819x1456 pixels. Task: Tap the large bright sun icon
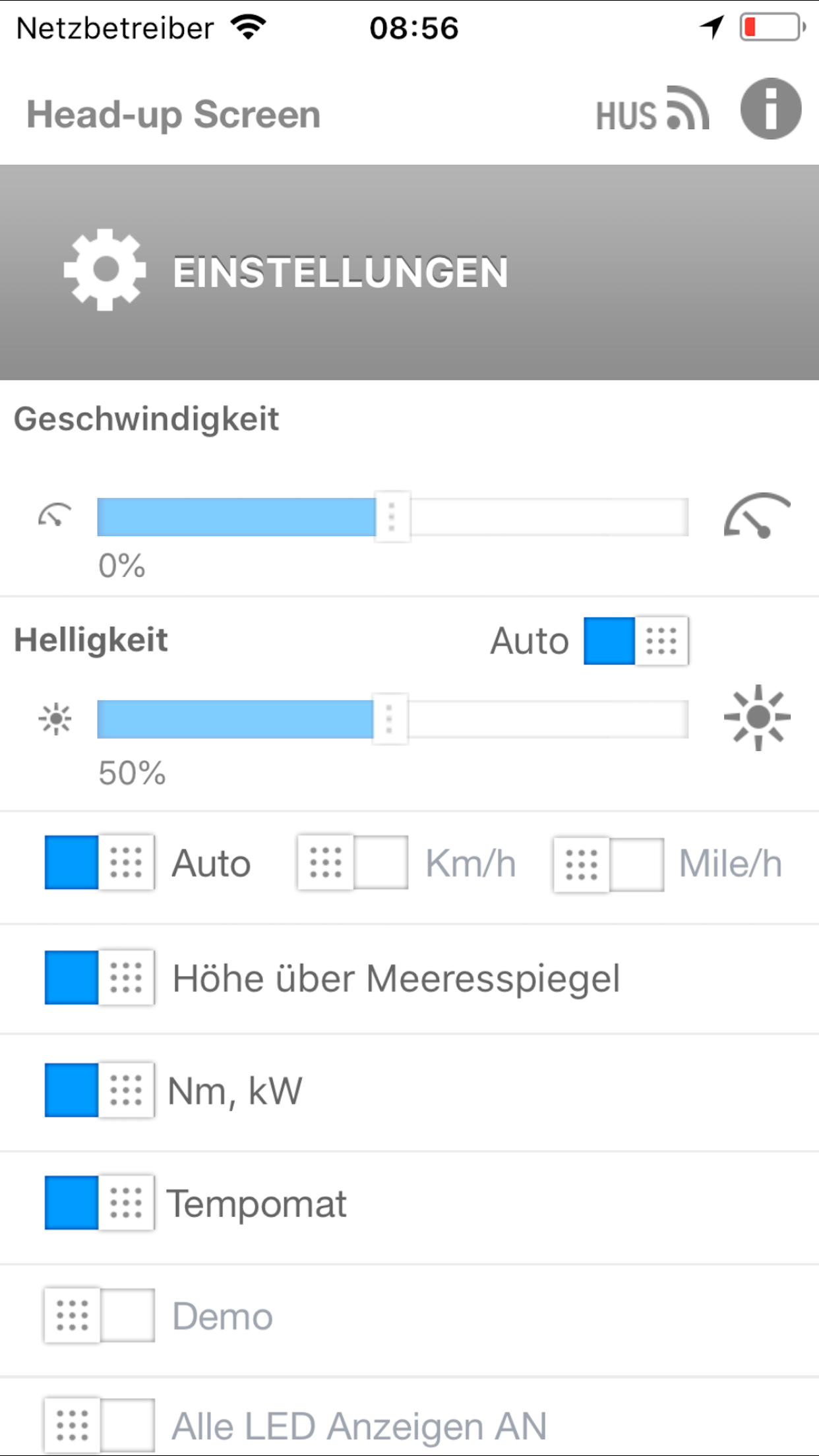coord(757,717)
